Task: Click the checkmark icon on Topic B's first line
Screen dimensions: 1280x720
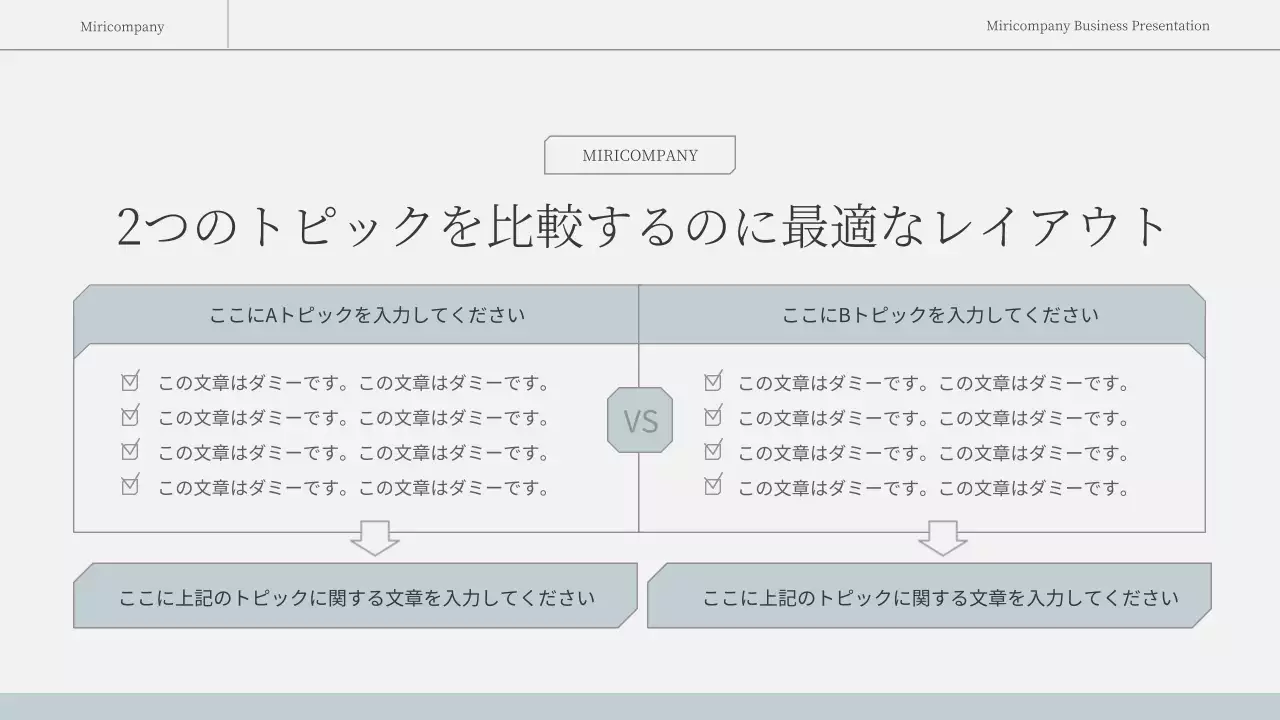Action: pos(712,381)
